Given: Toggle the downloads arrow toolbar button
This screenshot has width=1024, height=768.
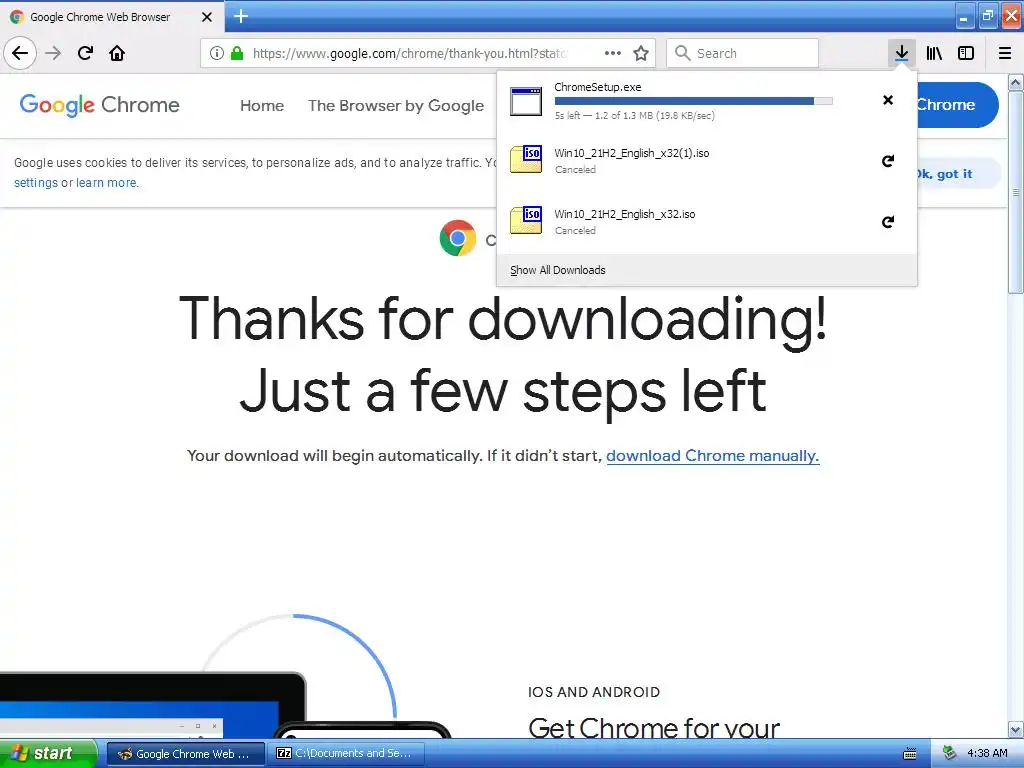Looking at the screenshot, I should point(902,53).
